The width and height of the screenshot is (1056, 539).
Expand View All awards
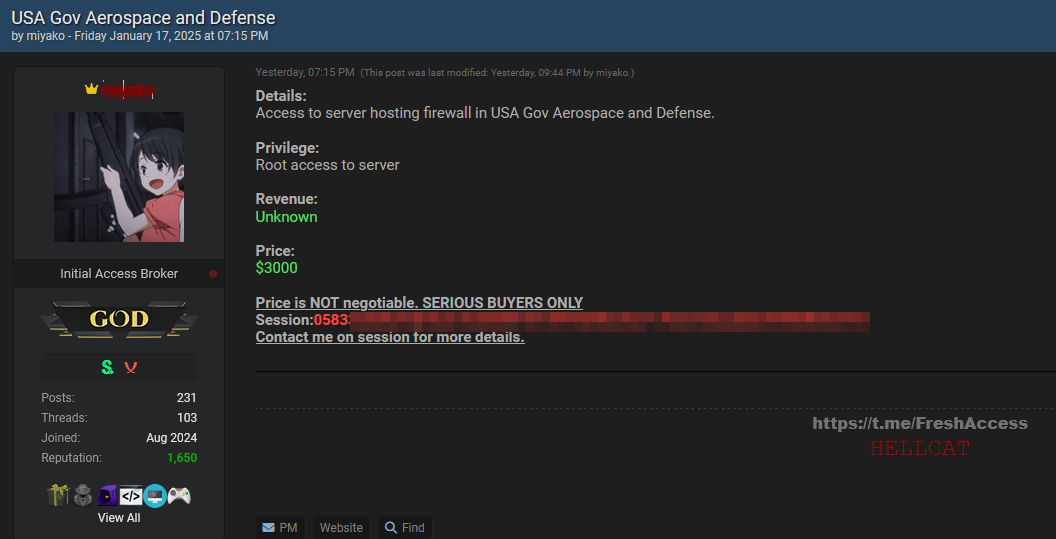(x=119, y=517)
